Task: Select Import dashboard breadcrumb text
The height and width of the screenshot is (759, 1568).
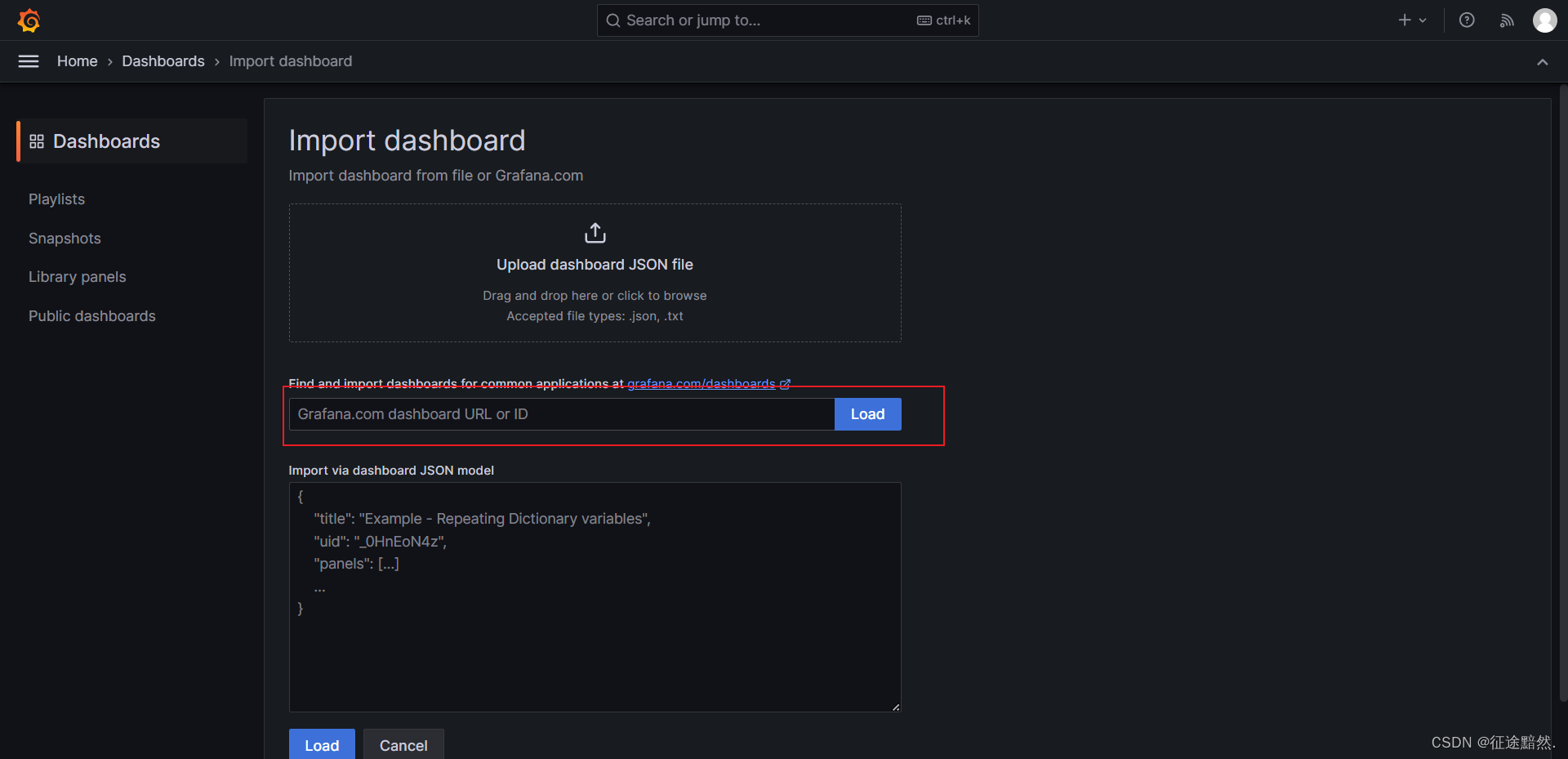Action: pos(291,61)
